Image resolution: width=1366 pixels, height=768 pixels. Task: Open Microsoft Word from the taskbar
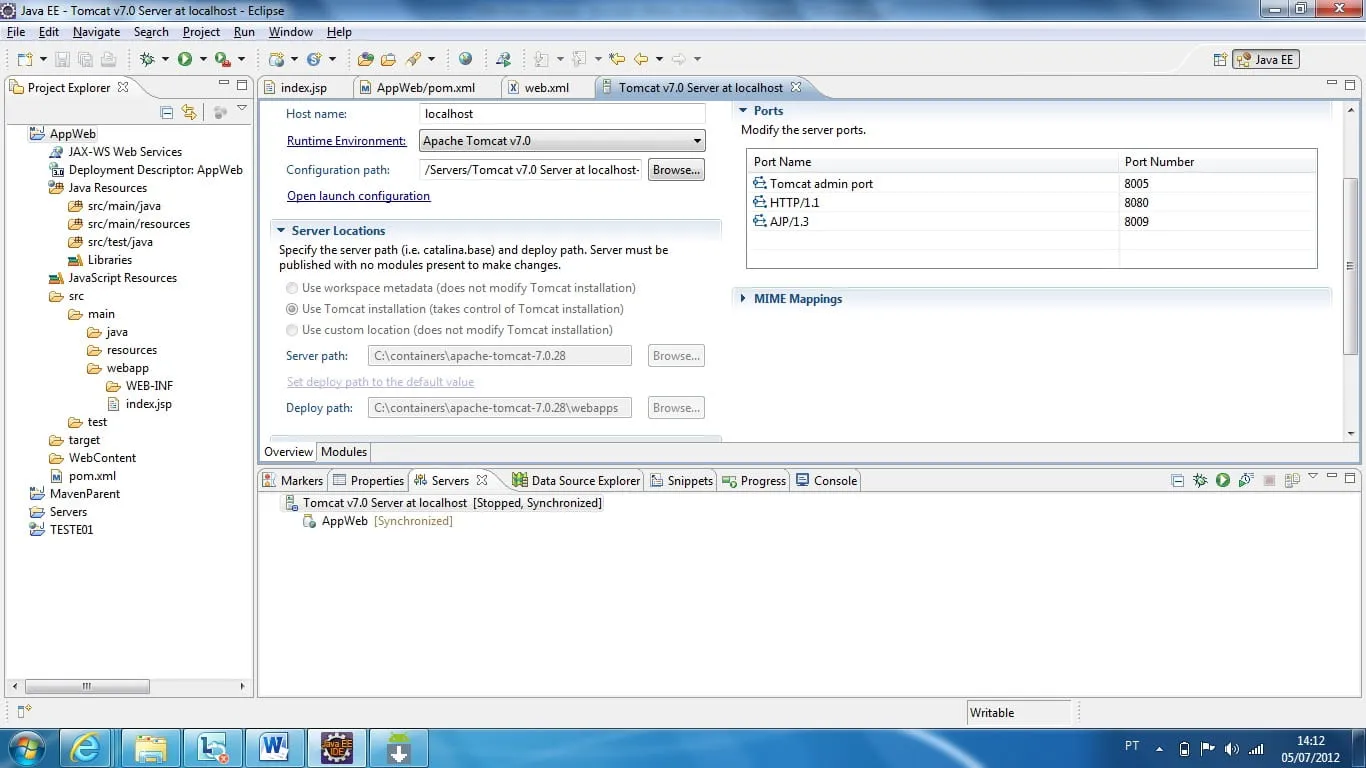coord(274,747)
